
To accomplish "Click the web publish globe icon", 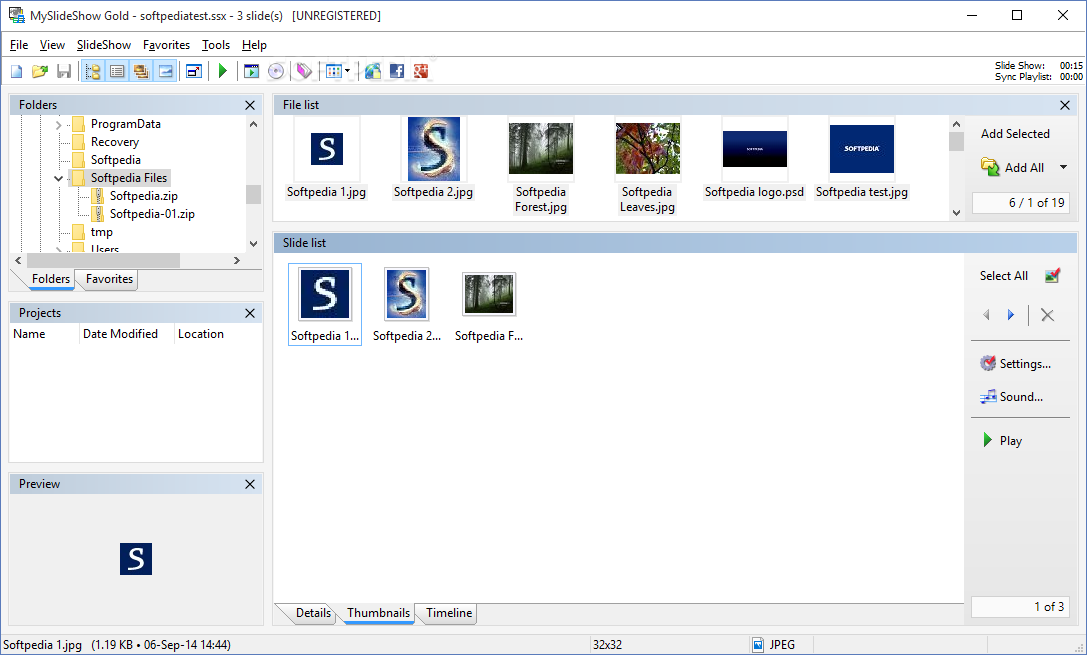I will tap(373, 71).
